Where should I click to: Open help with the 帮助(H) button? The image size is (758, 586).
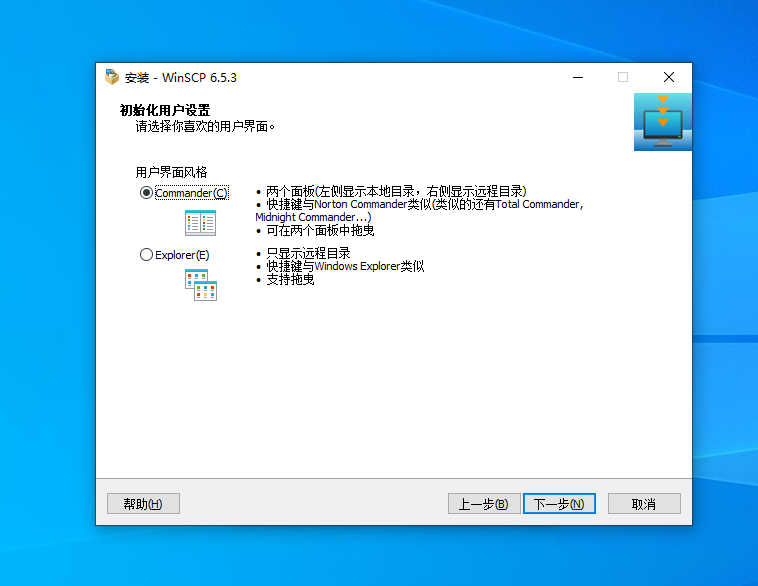click(x=143, y=504)
